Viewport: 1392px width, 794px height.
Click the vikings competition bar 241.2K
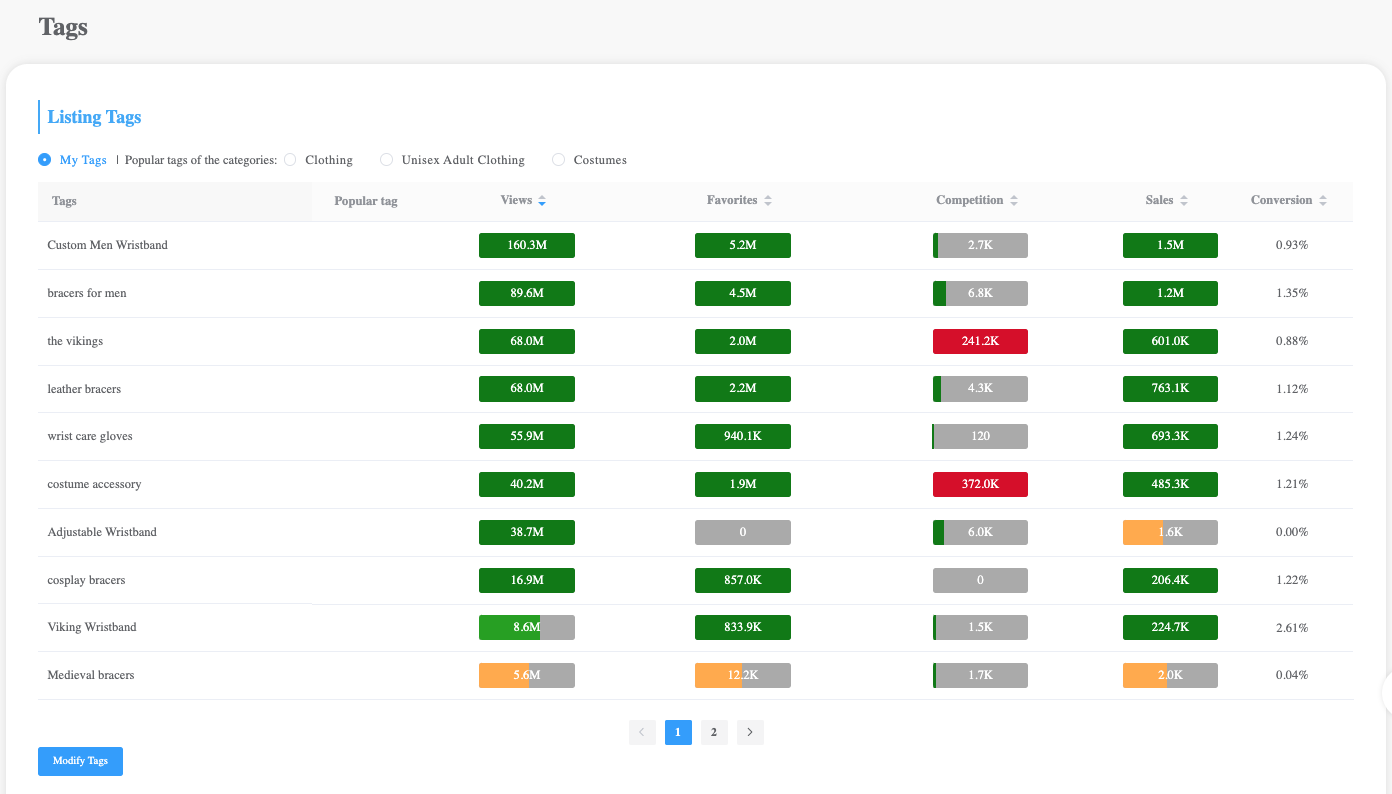click(980, 341)
